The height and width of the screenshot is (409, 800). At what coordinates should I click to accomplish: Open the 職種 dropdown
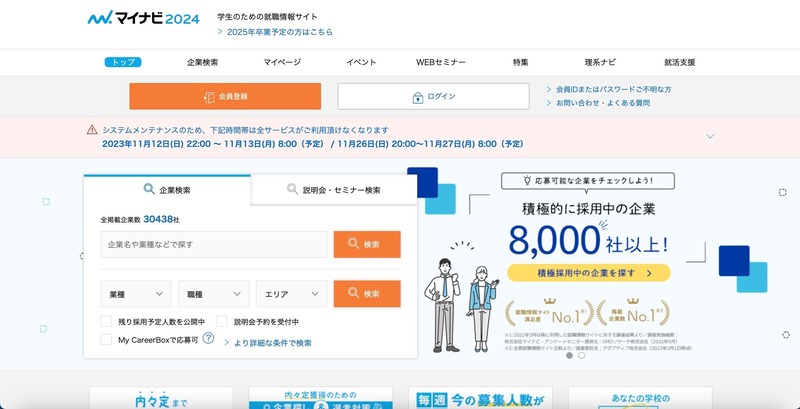(213, 294)
